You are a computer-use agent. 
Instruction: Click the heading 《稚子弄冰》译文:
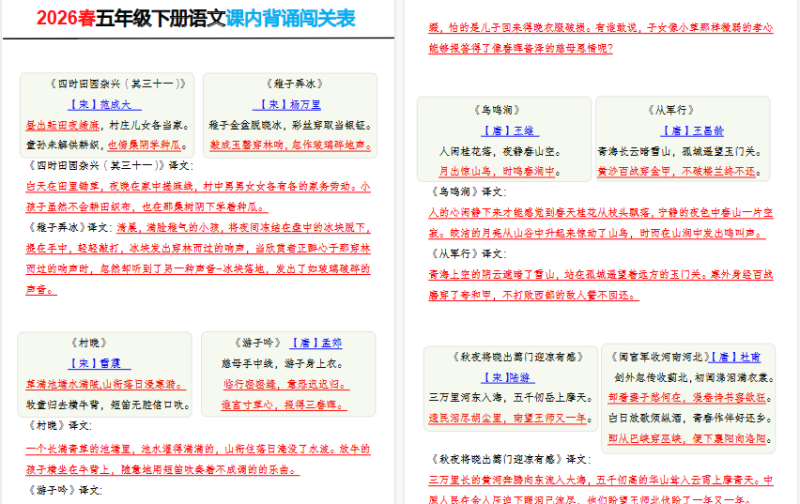[x=68, y=228]
